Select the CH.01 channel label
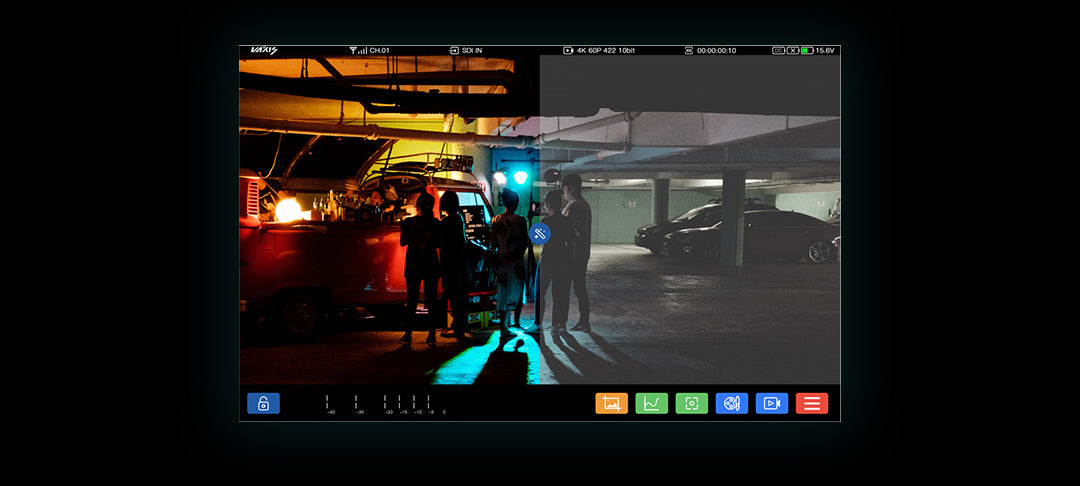The image size is (1080, 486). pos(380,50)
